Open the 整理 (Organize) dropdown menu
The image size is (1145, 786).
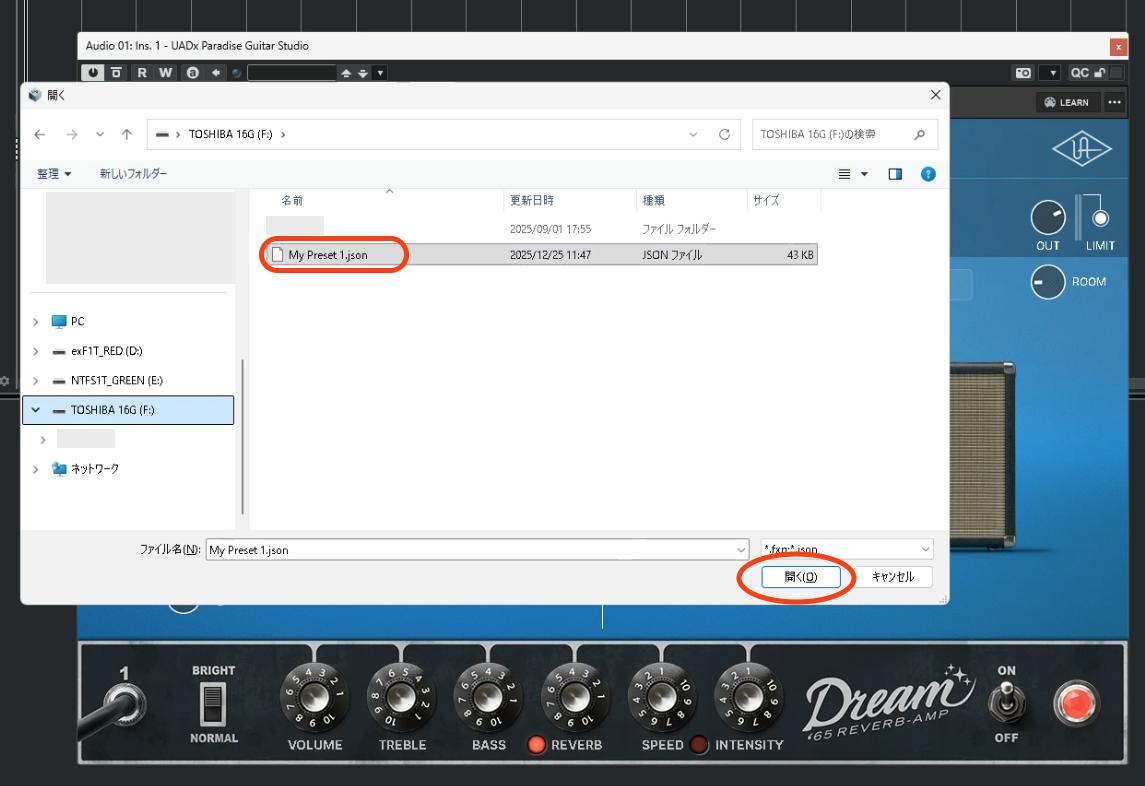click(54, 174)
